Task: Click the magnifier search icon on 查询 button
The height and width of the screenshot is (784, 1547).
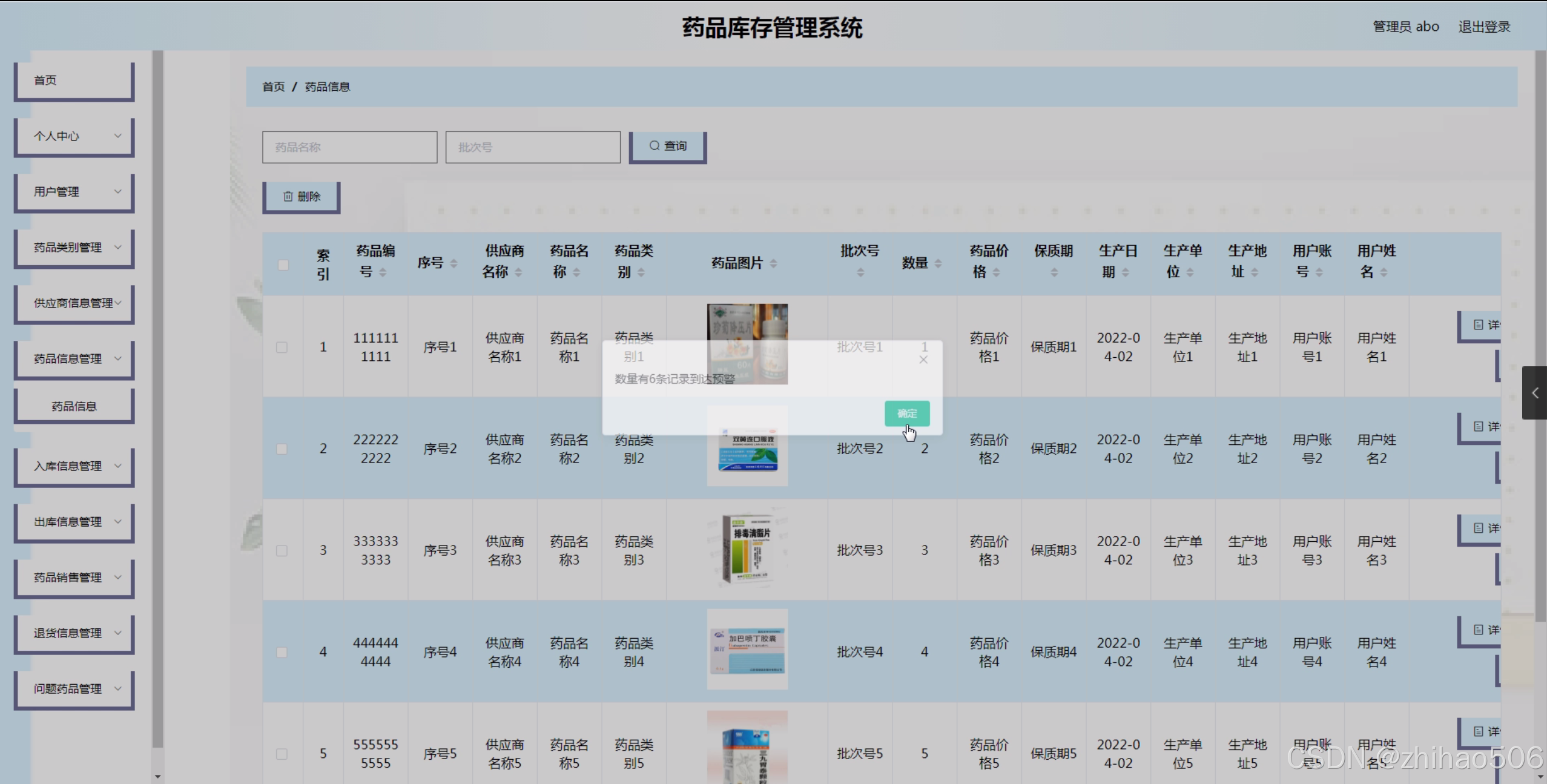Action: (655, 145)
